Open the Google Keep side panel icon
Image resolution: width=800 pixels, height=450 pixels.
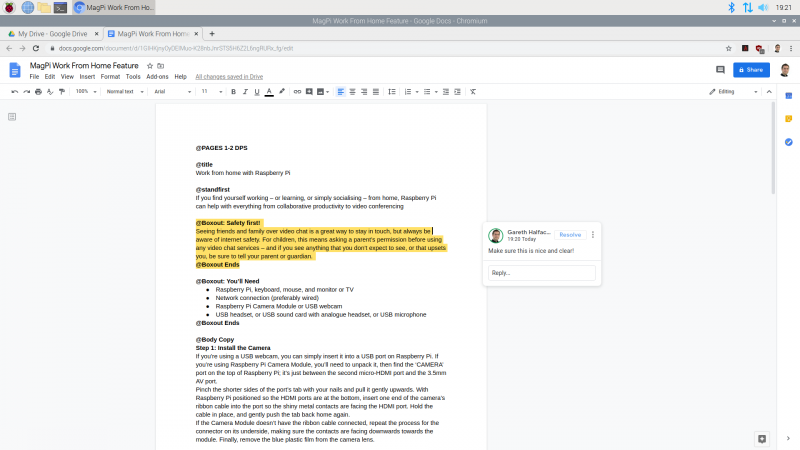click(789, 118)
